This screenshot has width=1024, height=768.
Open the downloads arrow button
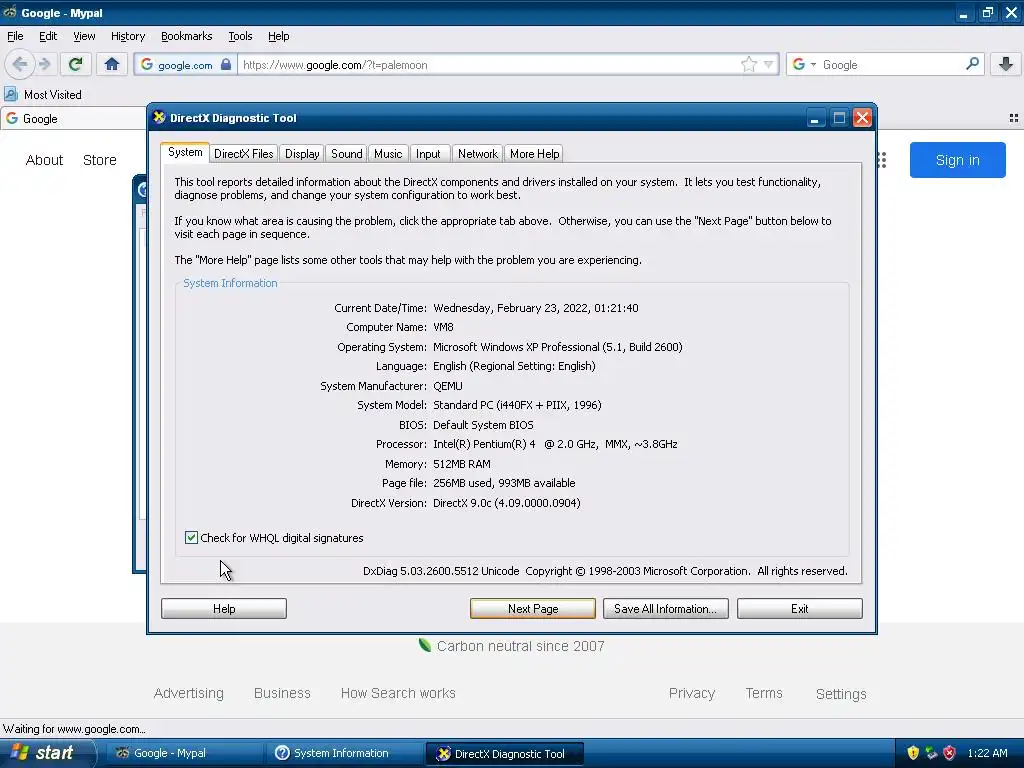1006,64
